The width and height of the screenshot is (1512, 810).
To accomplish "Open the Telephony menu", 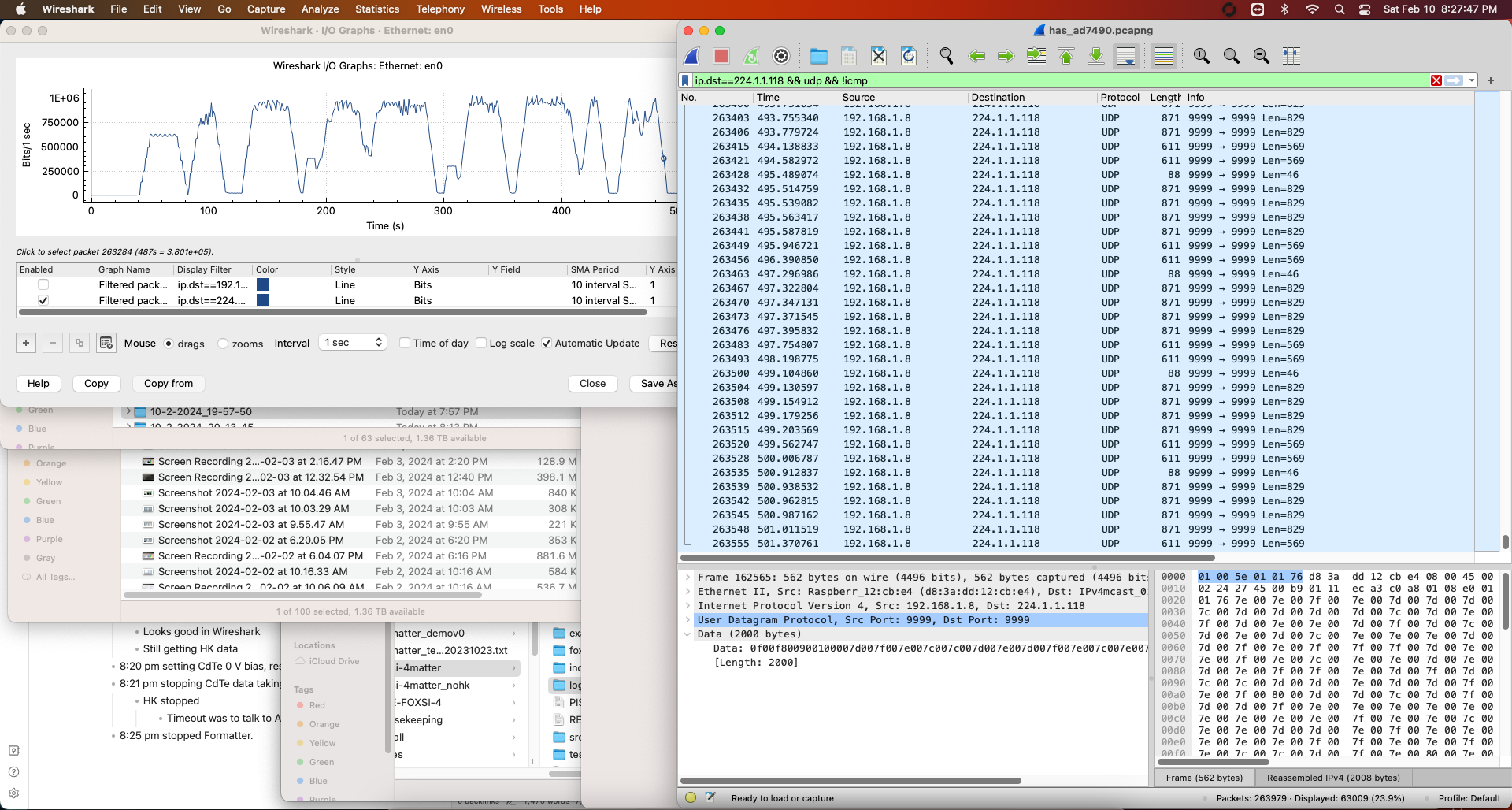I will [440, 9].
